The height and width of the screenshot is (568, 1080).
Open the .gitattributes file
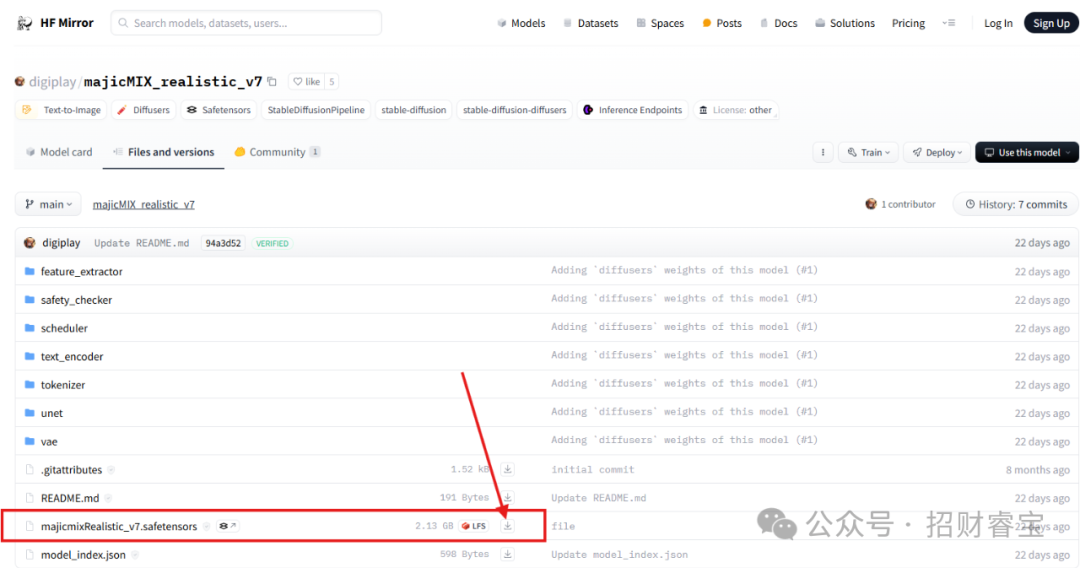click(71, 470)
